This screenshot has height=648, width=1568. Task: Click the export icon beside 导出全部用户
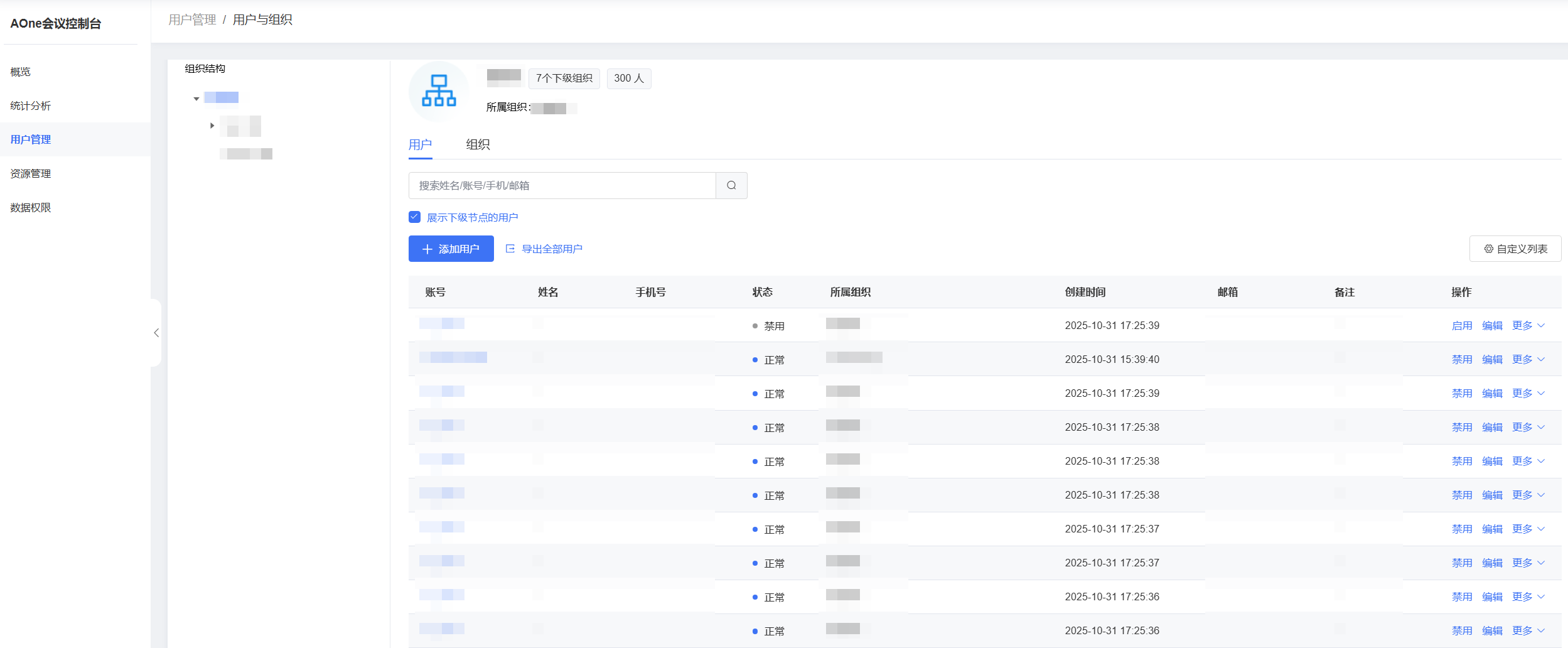[x=510, y=249]
